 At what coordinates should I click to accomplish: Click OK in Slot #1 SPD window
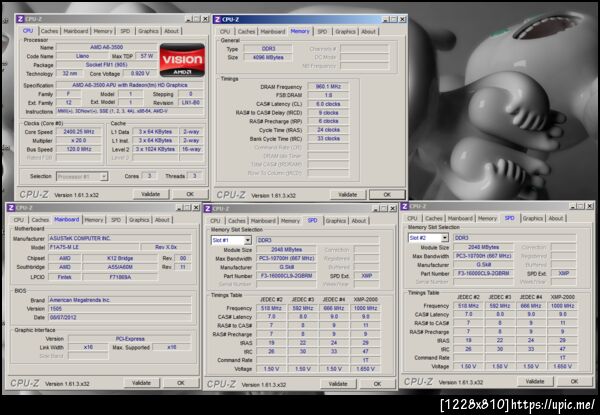click(377, 384)
